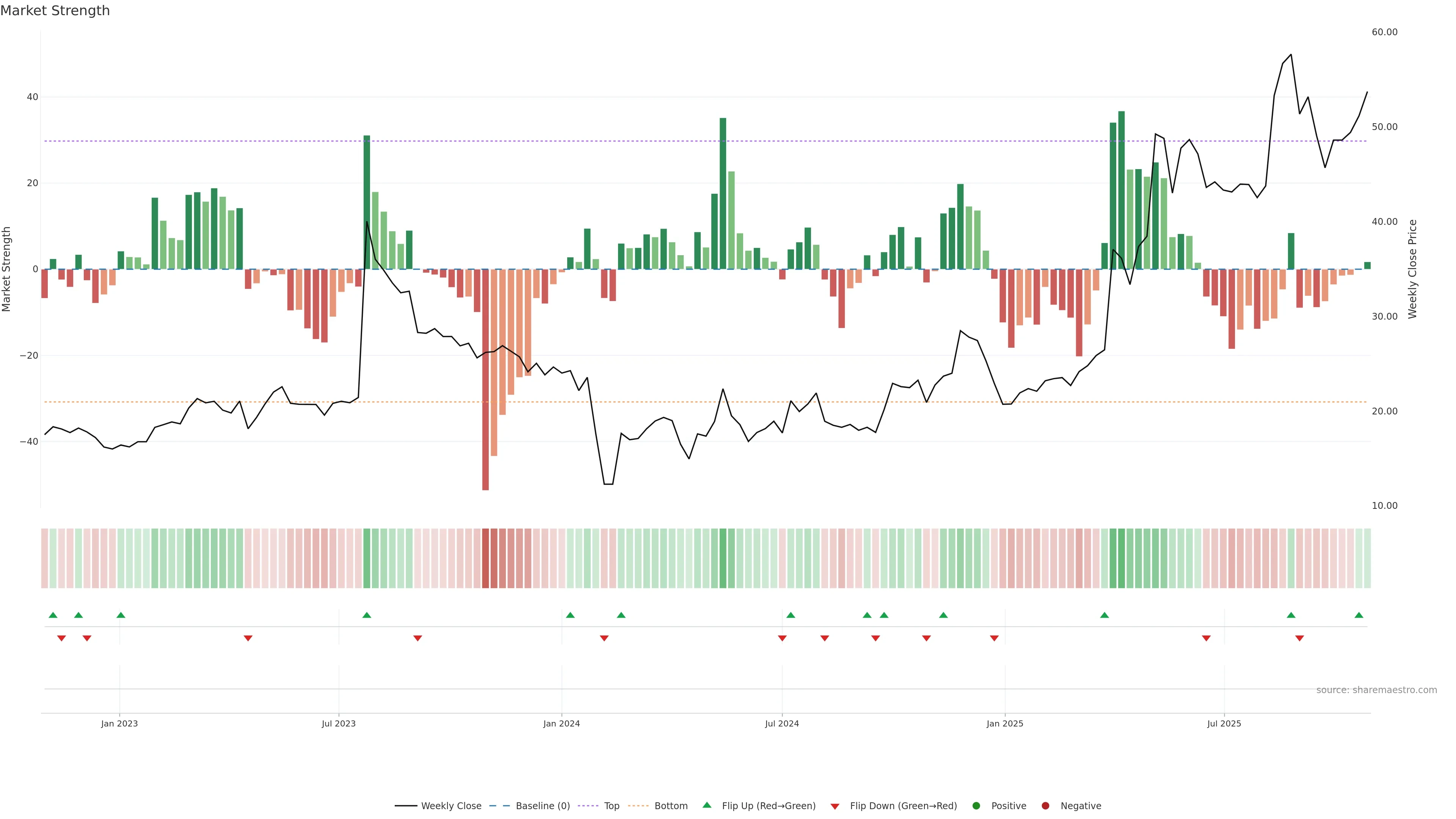Click the Flip Up marker near Jul 2023
The height and width of the screenshot is (819, 1456).
[367, 615]
